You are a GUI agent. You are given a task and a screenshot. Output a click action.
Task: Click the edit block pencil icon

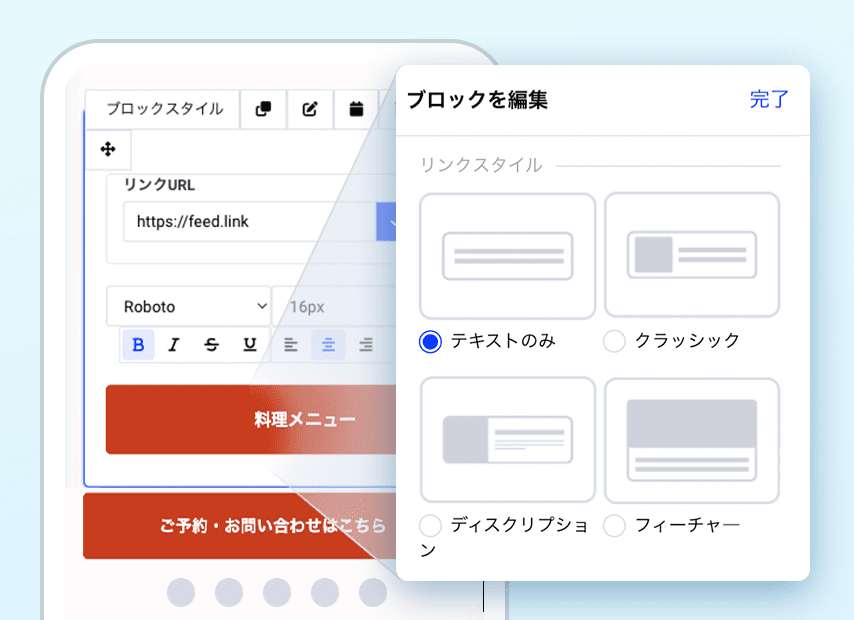[310, 109]
